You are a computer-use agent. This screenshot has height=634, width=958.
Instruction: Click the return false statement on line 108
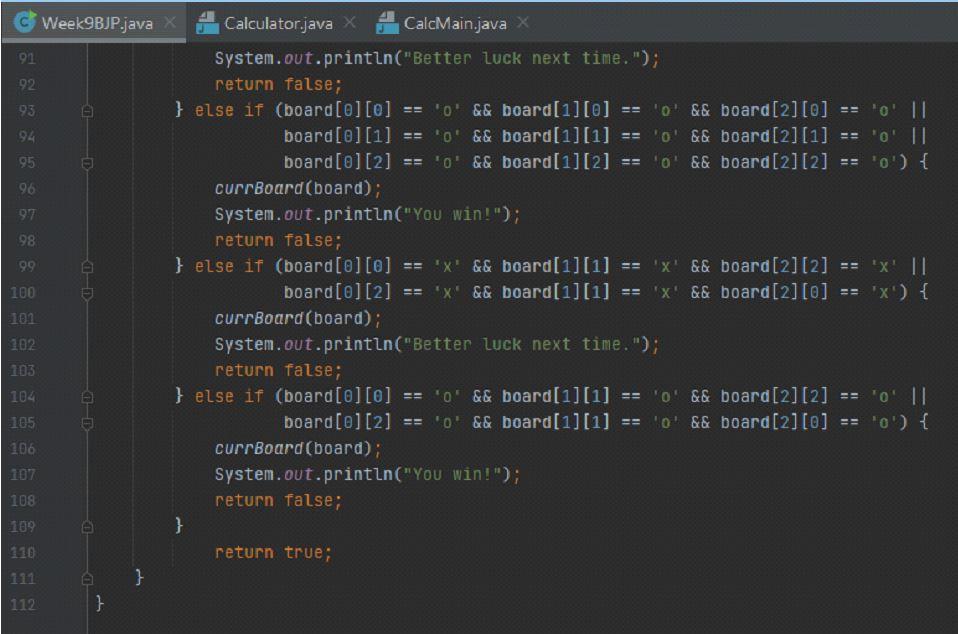click(278, 500)
